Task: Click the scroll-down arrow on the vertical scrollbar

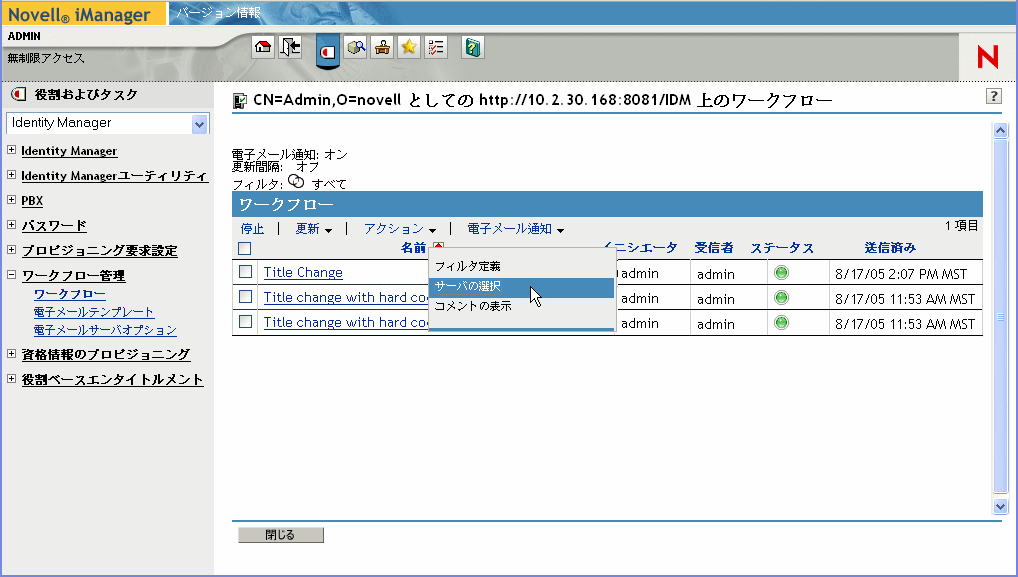Action: [1000, 507]
